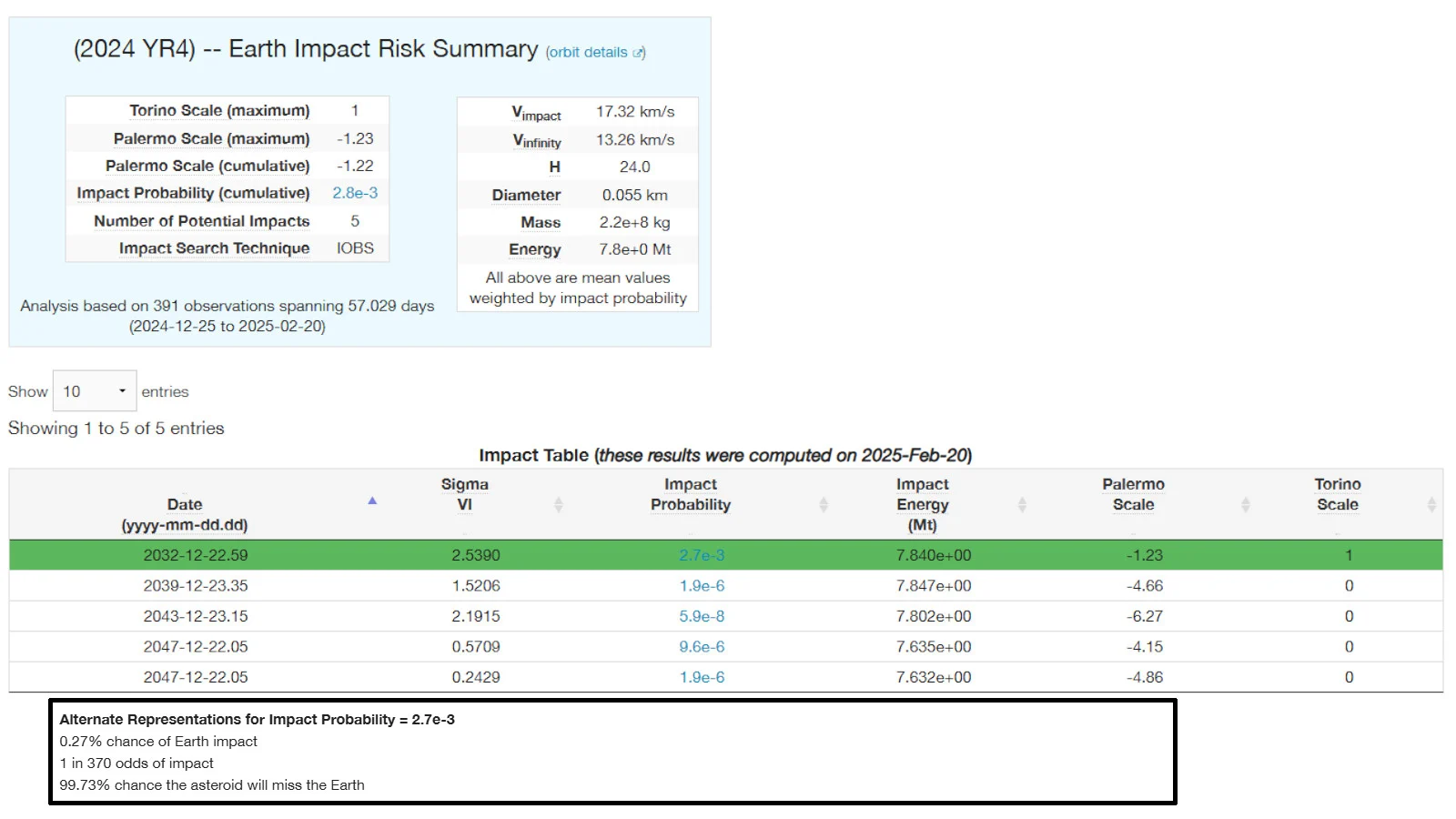Screen dimensions: 1456x819
Task: Click the Palermo Scale value -4.15
Action: pyautogui.click(x=1145, y=647)
